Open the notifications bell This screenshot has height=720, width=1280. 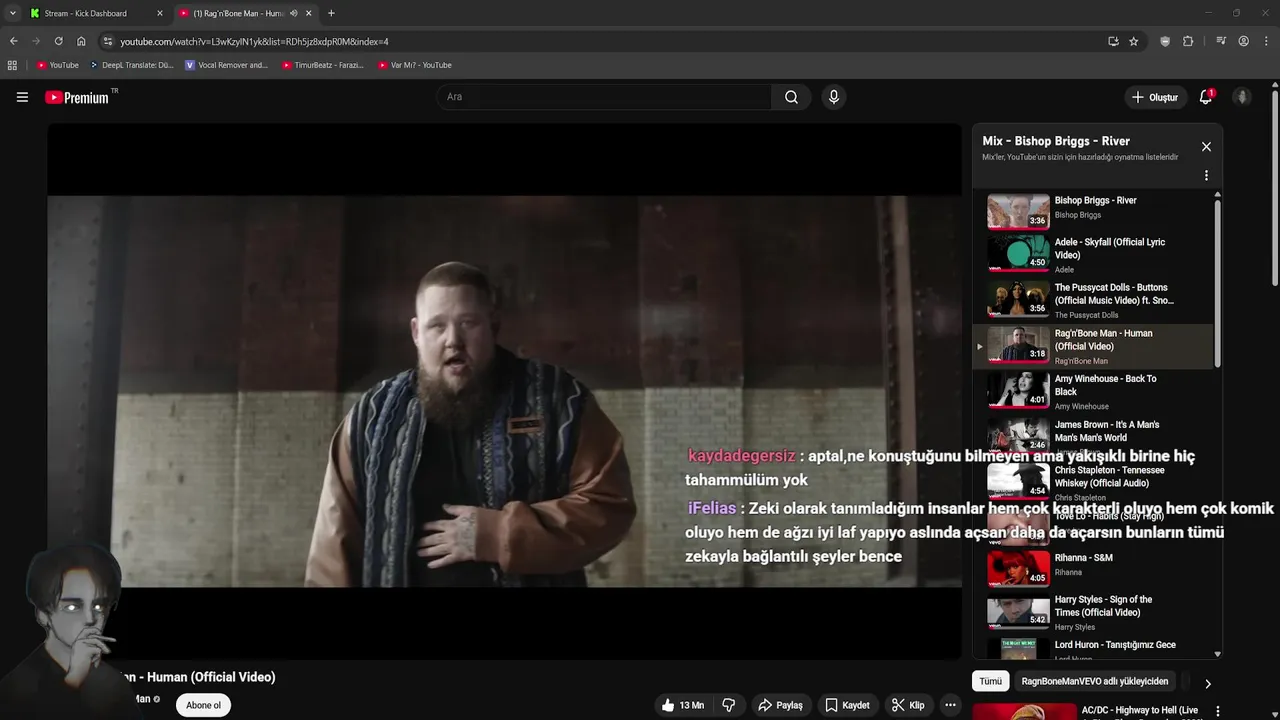tap(1206, 97)
